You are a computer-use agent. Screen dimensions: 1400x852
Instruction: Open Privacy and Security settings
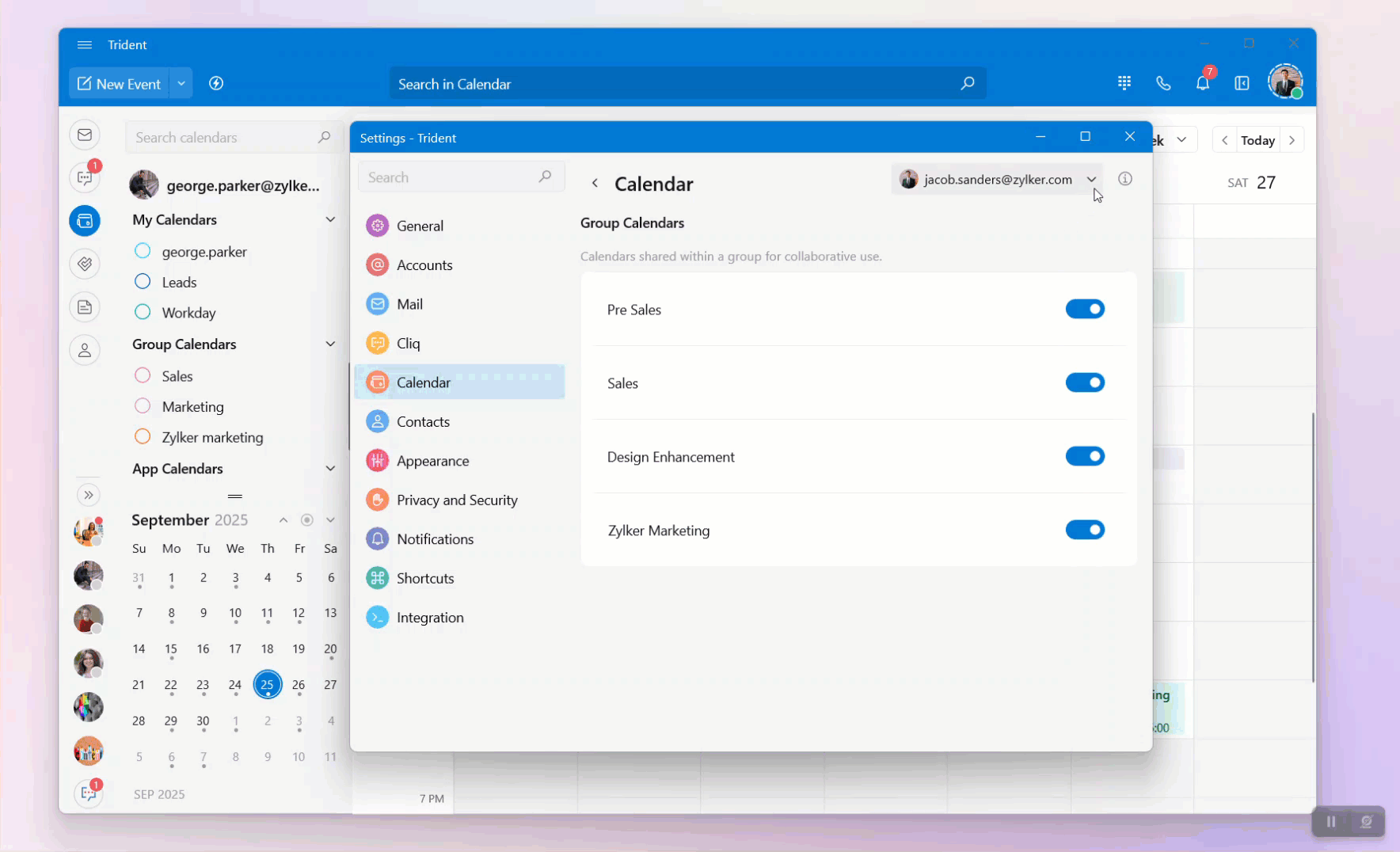[457, 500]
